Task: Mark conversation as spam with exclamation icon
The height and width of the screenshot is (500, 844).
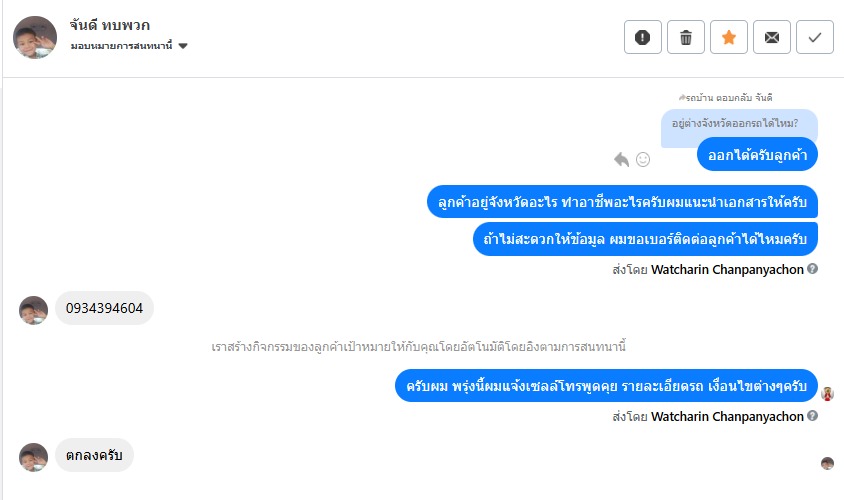Action: click(643, 38)
